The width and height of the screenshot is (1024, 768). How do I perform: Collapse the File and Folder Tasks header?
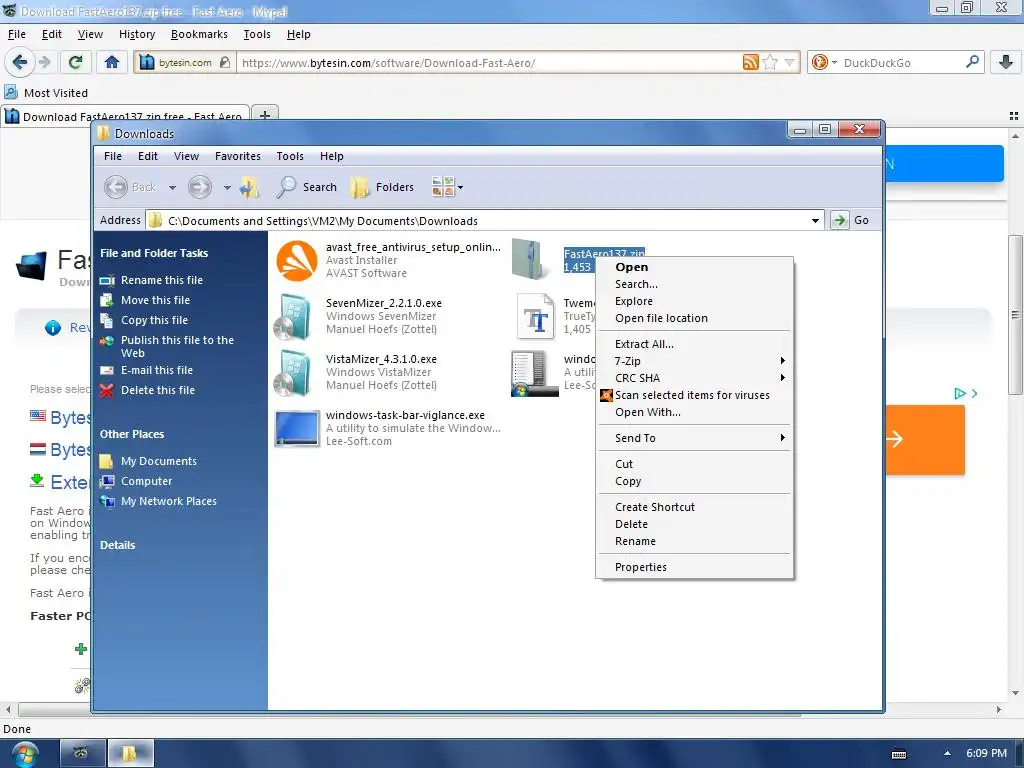154,253
